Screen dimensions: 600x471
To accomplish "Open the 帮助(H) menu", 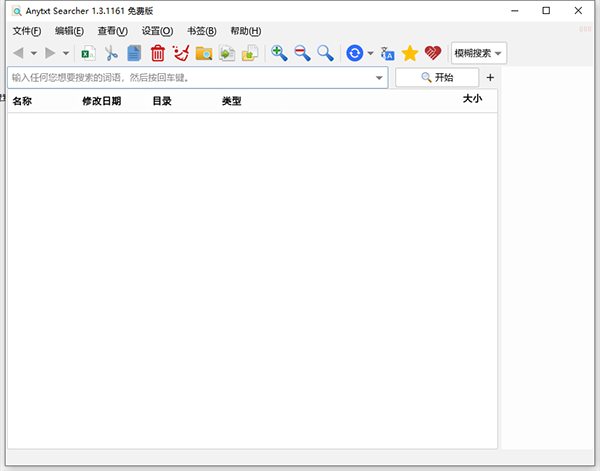I will 246,31.
